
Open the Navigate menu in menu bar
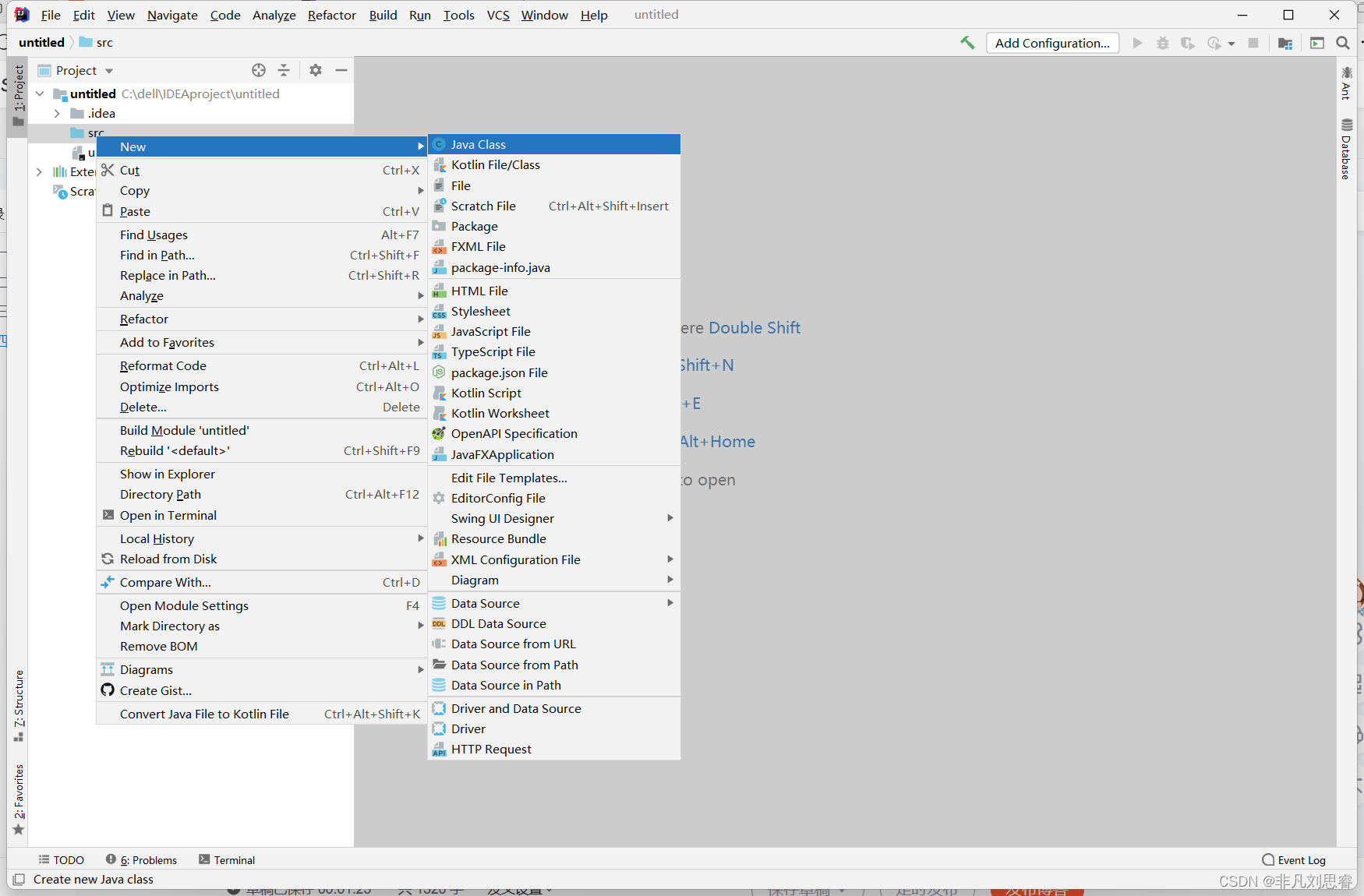(x=172, y=15)
